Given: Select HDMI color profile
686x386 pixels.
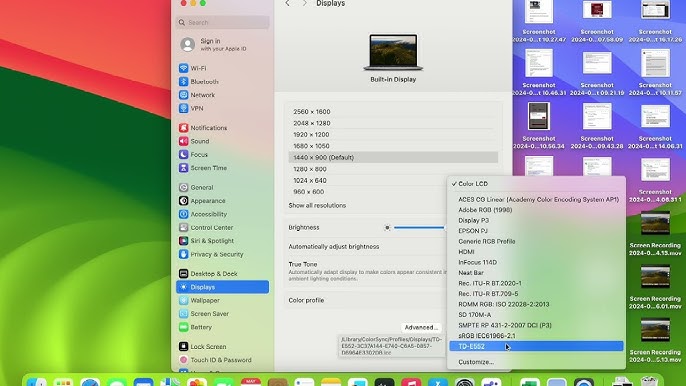Looking at the screenshot, I should pos(536,252).
